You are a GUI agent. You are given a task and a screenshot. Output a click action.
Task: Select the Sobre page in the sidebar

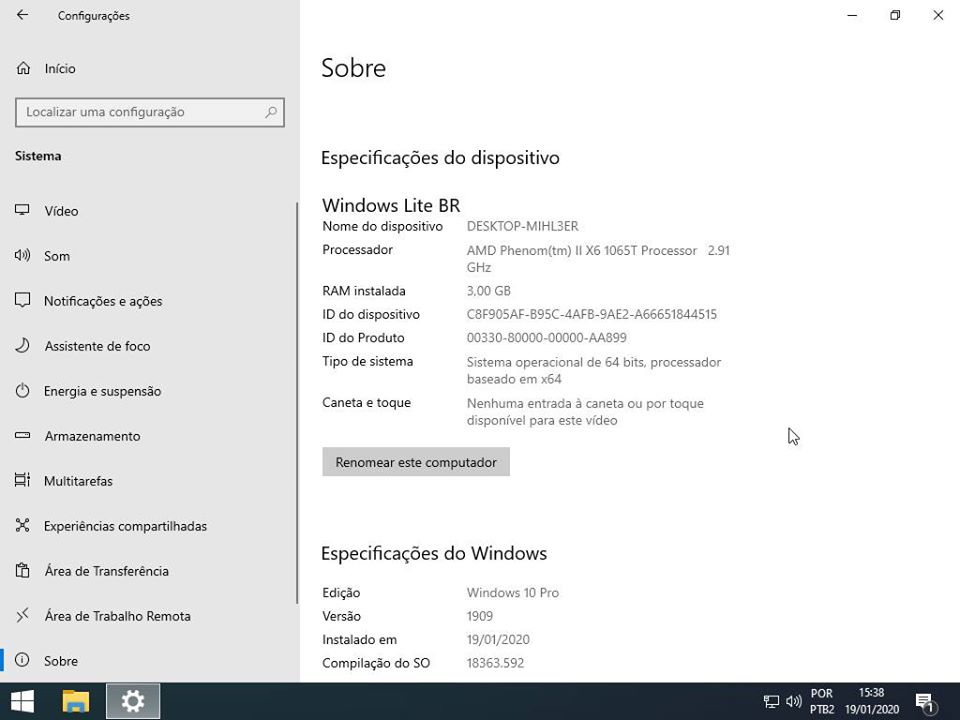(61, 661)
